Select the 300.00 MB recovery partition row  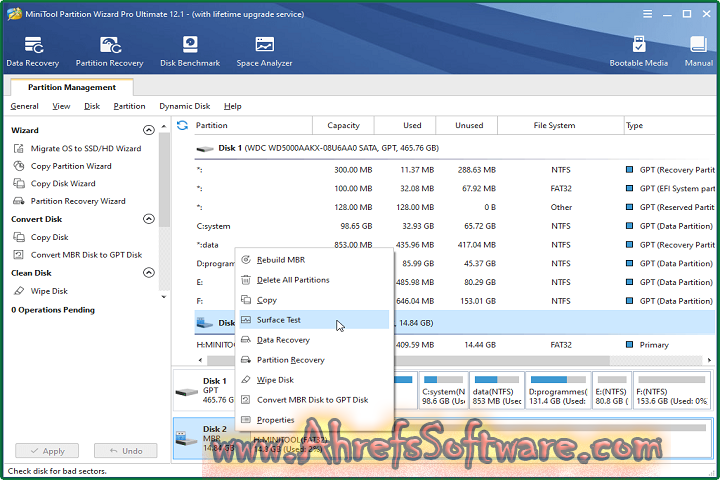(455, 170)
